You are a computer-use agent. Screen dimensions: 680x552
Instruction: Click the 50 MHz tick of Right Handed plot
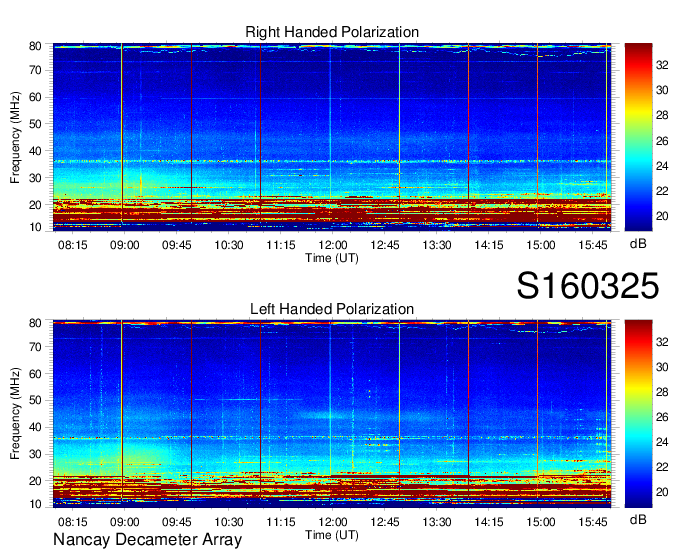pos(35,124)
